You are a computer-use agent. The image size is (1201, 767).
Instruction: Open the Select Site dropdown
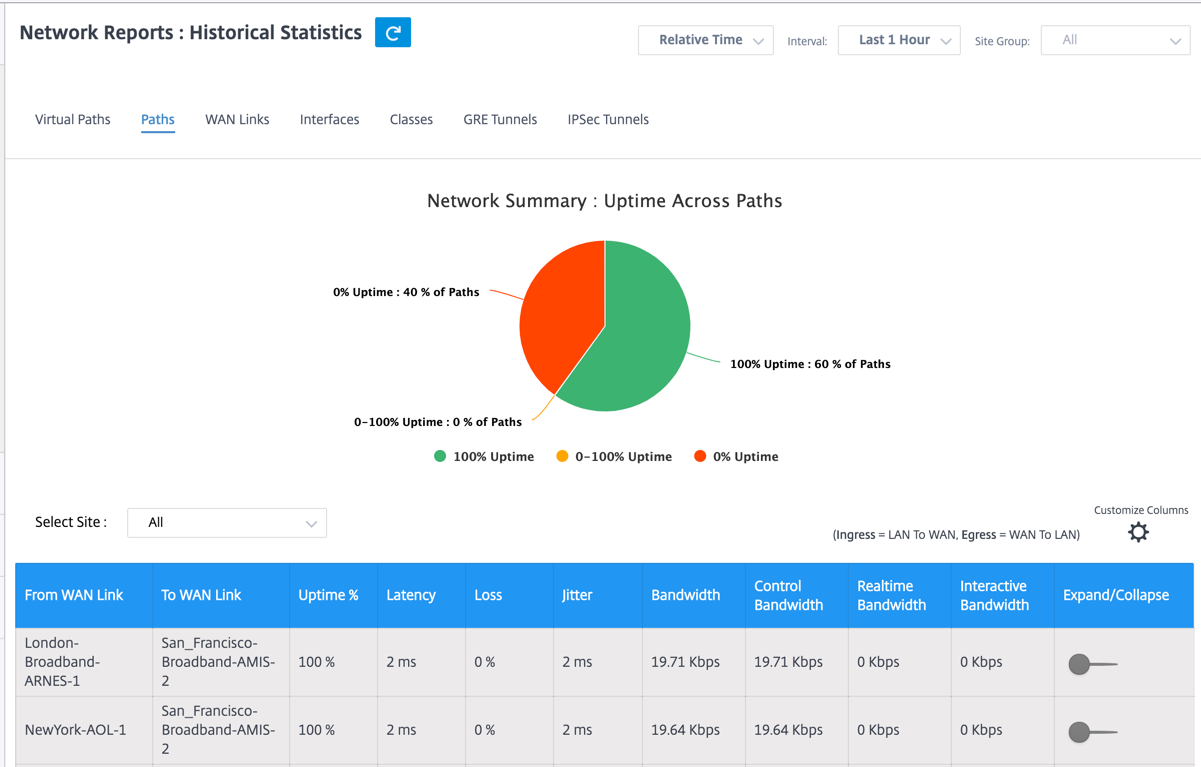227,523
